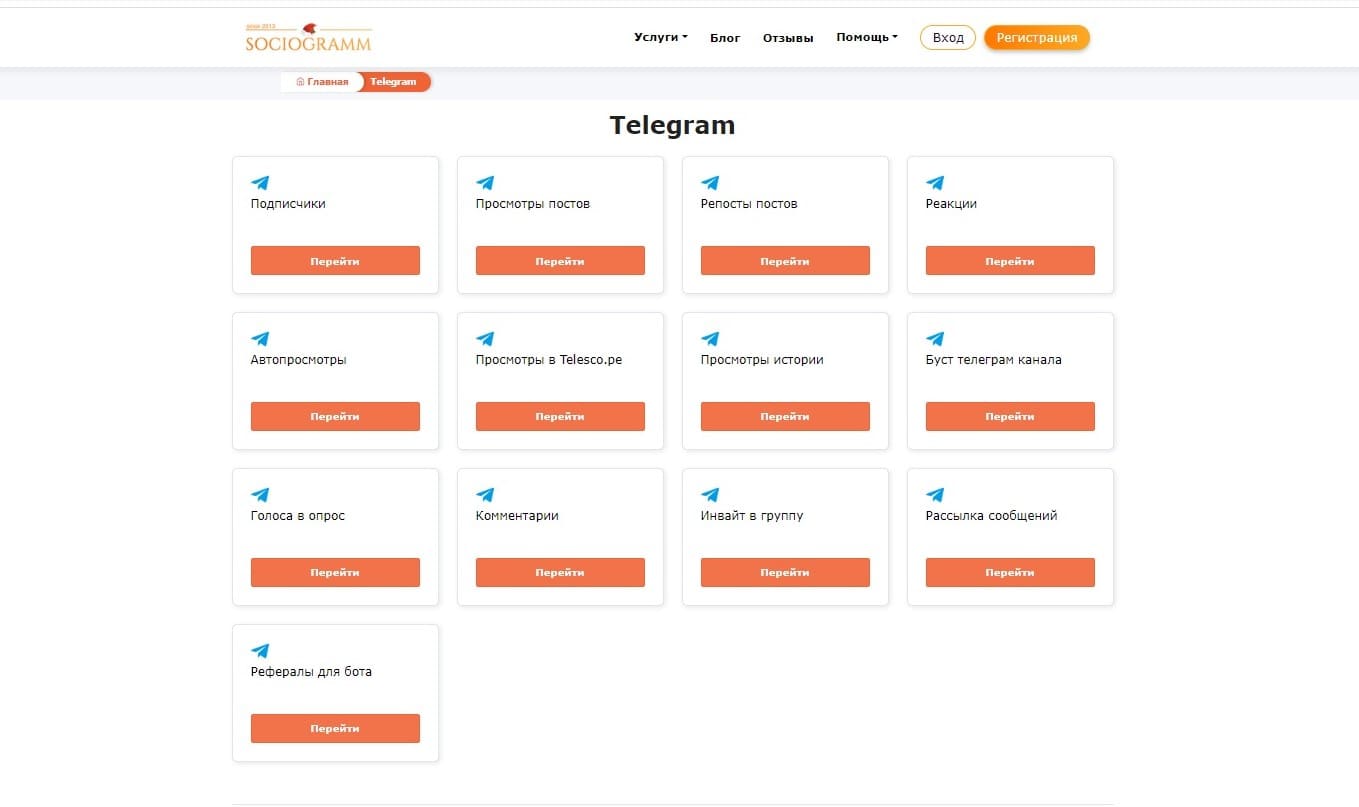Open Перейти for Репосты постов

(x=785, y=261)
